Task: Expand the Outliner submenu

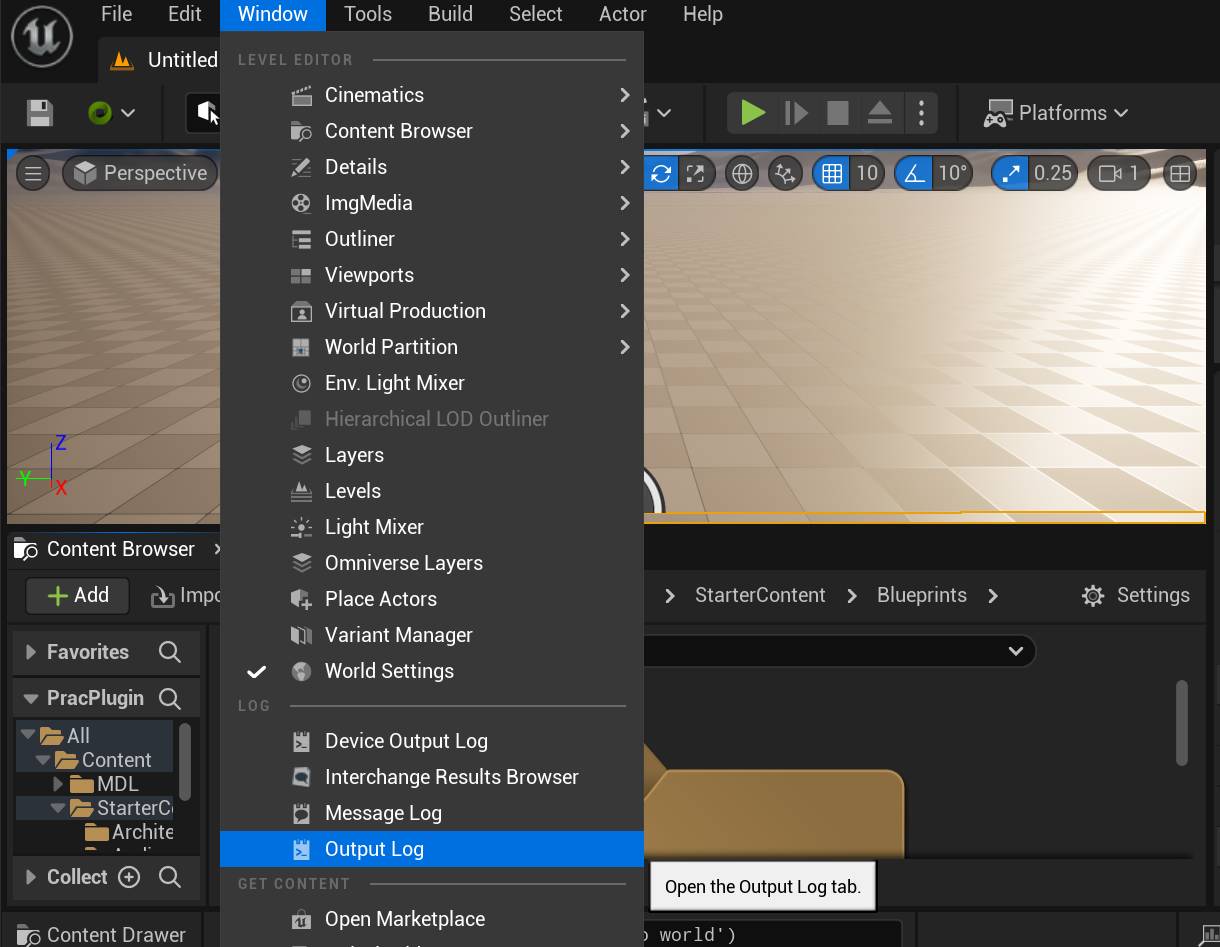Action: click(432, 239)
